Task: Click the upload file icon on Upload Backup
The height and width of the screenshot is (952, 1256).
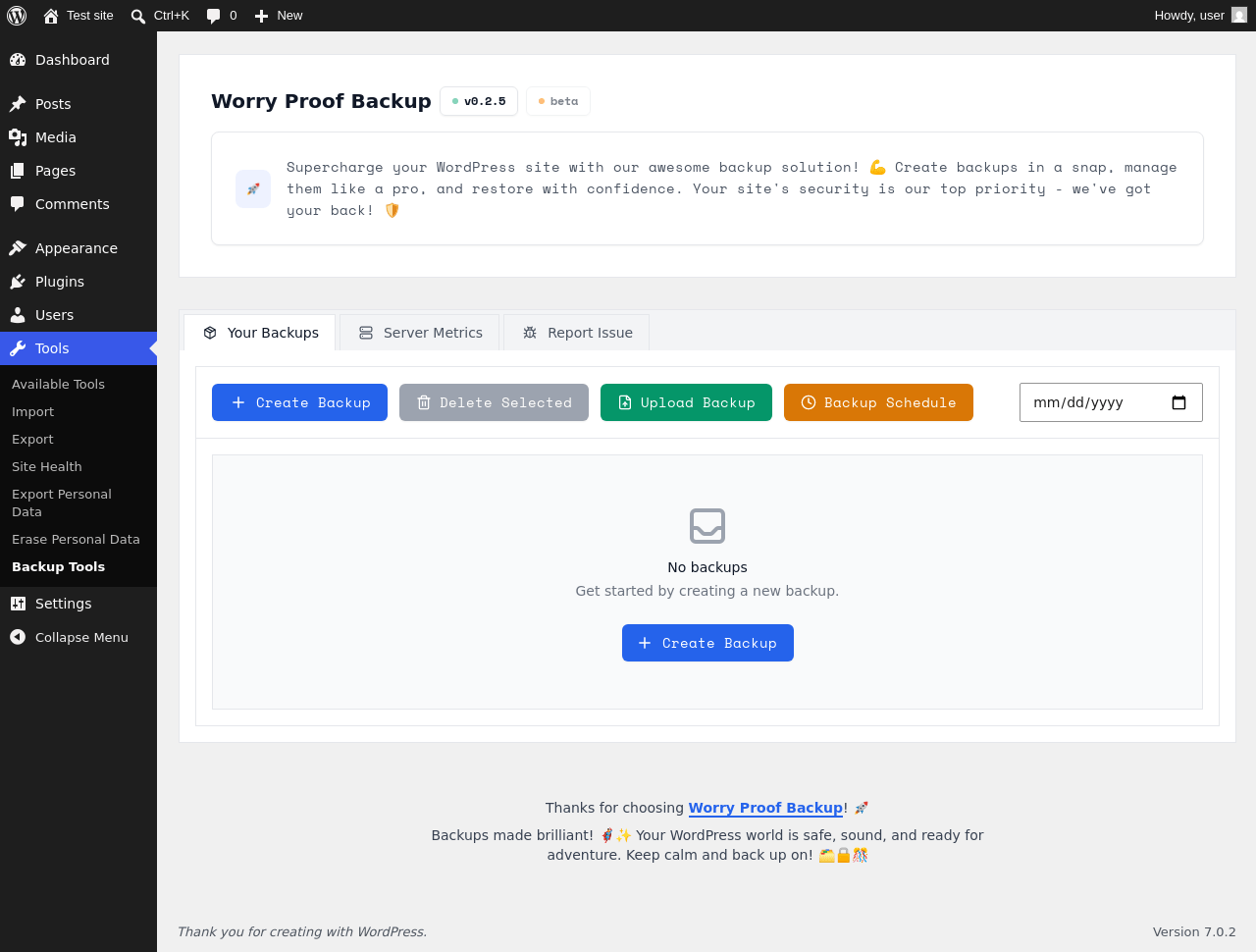Action: (625, 402)
